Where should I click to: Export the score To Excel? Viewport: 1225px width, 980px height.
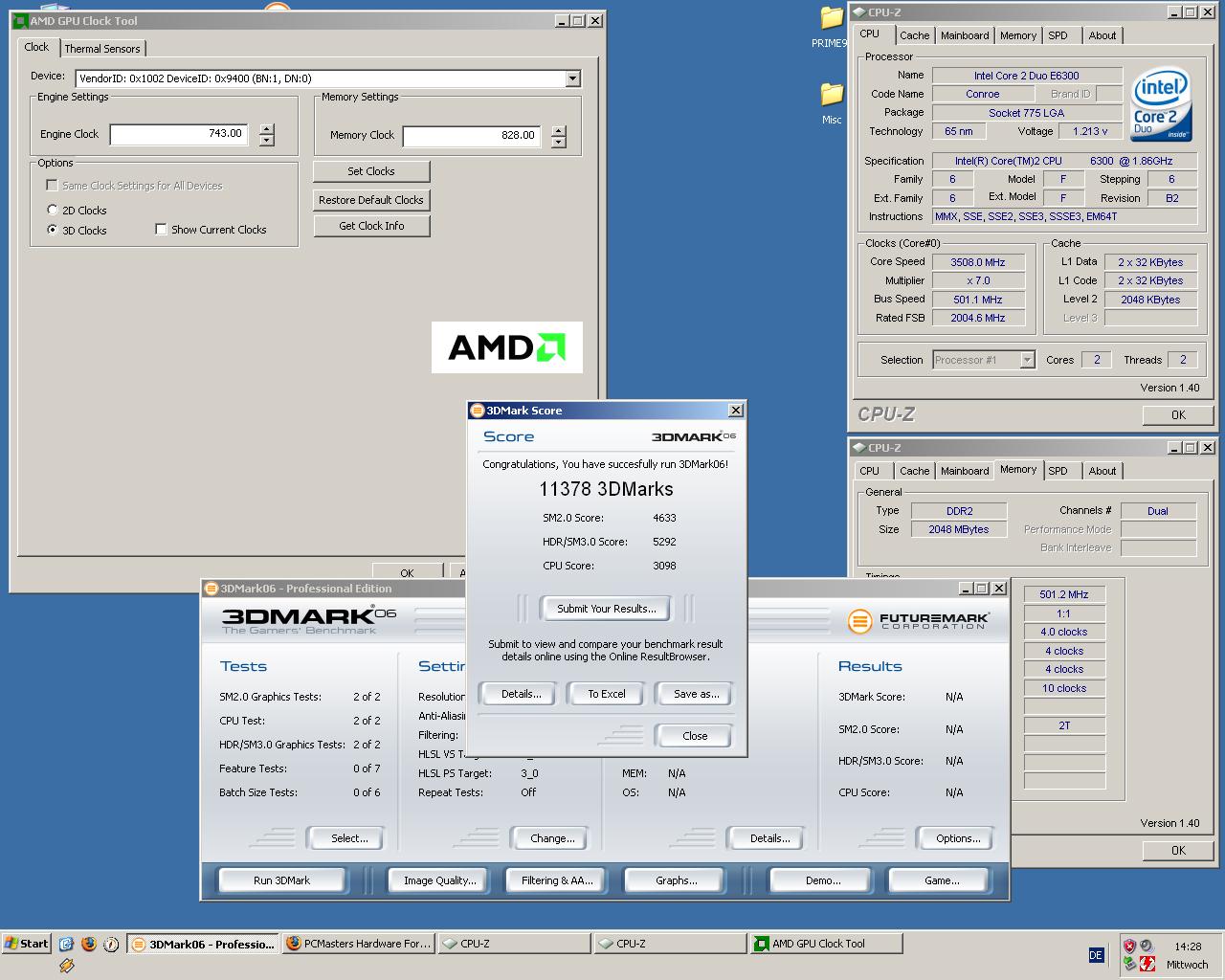coord(607,694)
